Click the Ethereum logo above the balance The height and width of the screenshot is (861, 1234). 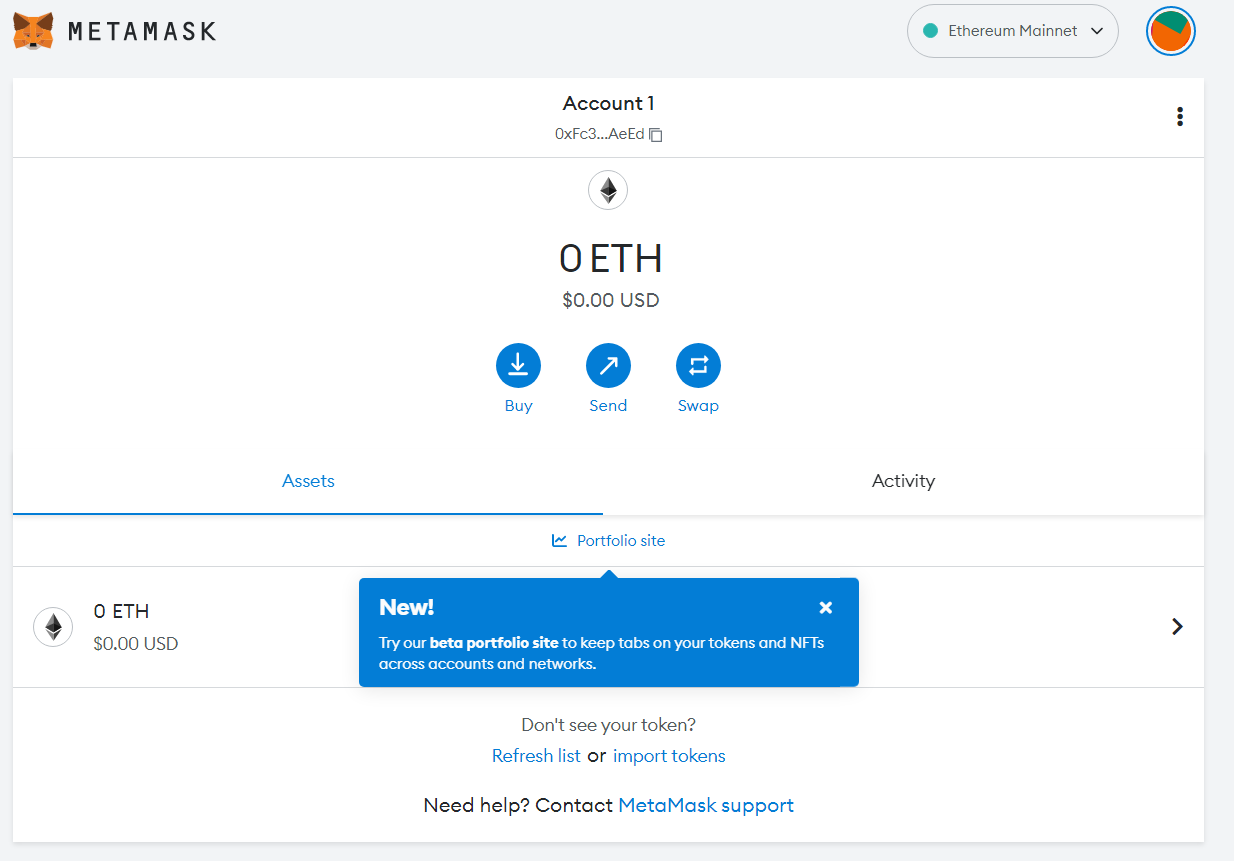[608, 190]
